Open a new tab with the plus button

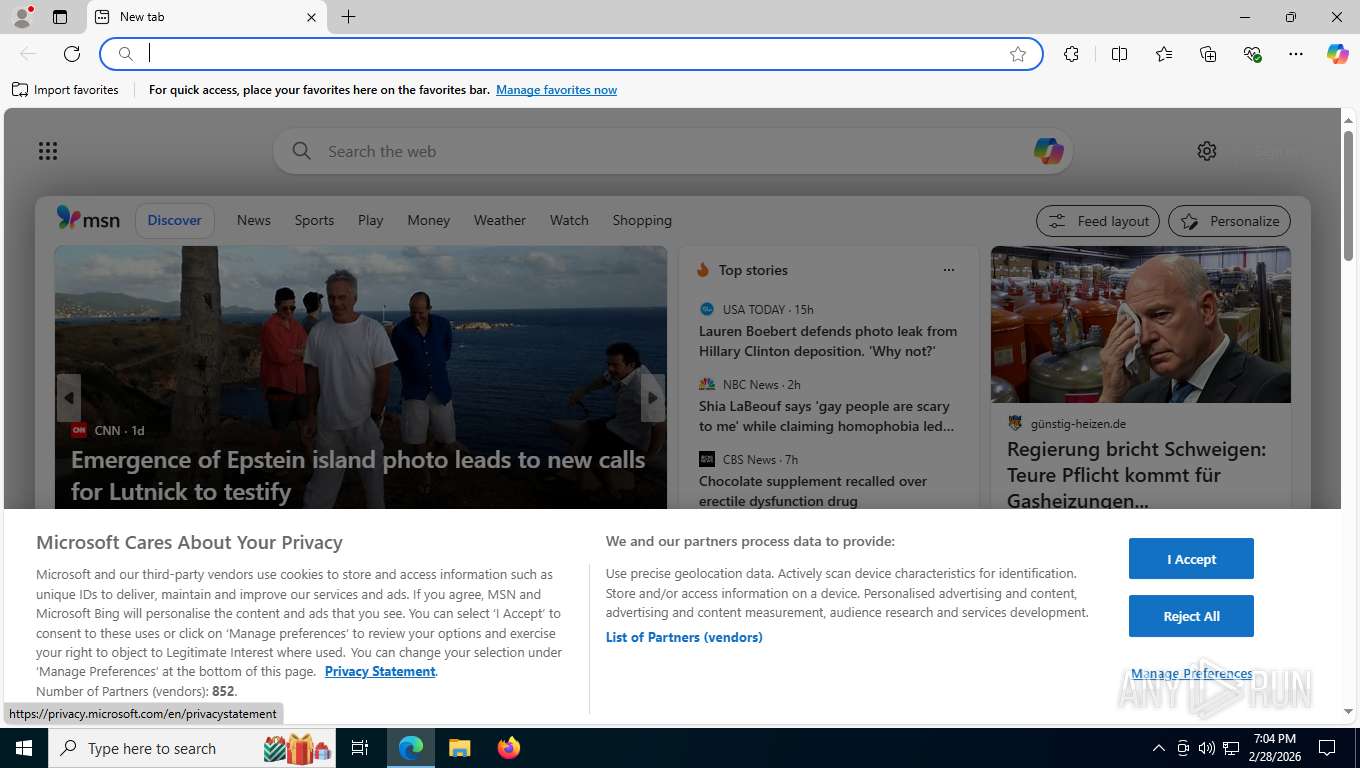tap(348, 17)
